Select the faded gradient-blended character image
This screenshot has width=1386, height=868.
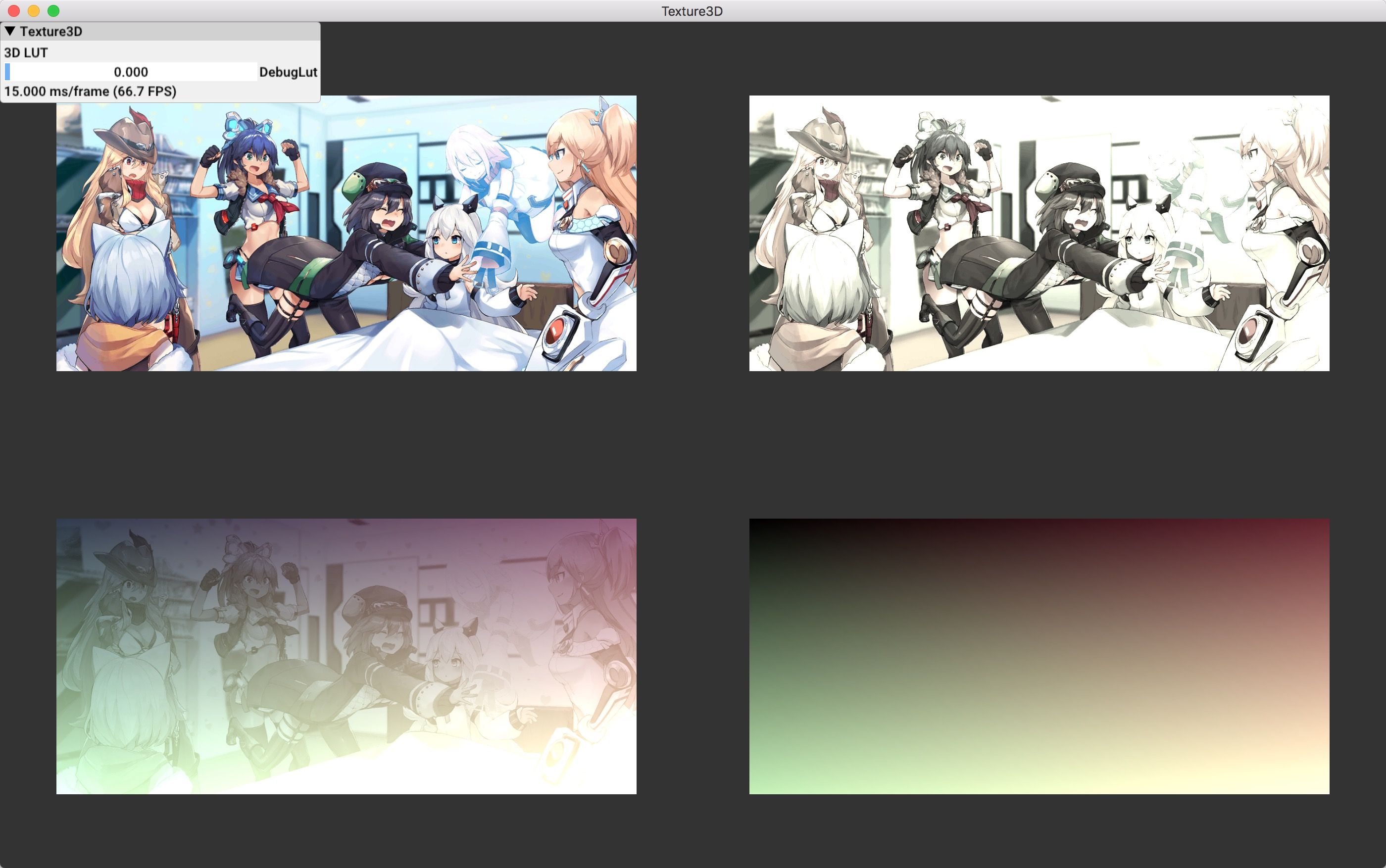pos(346,656)
